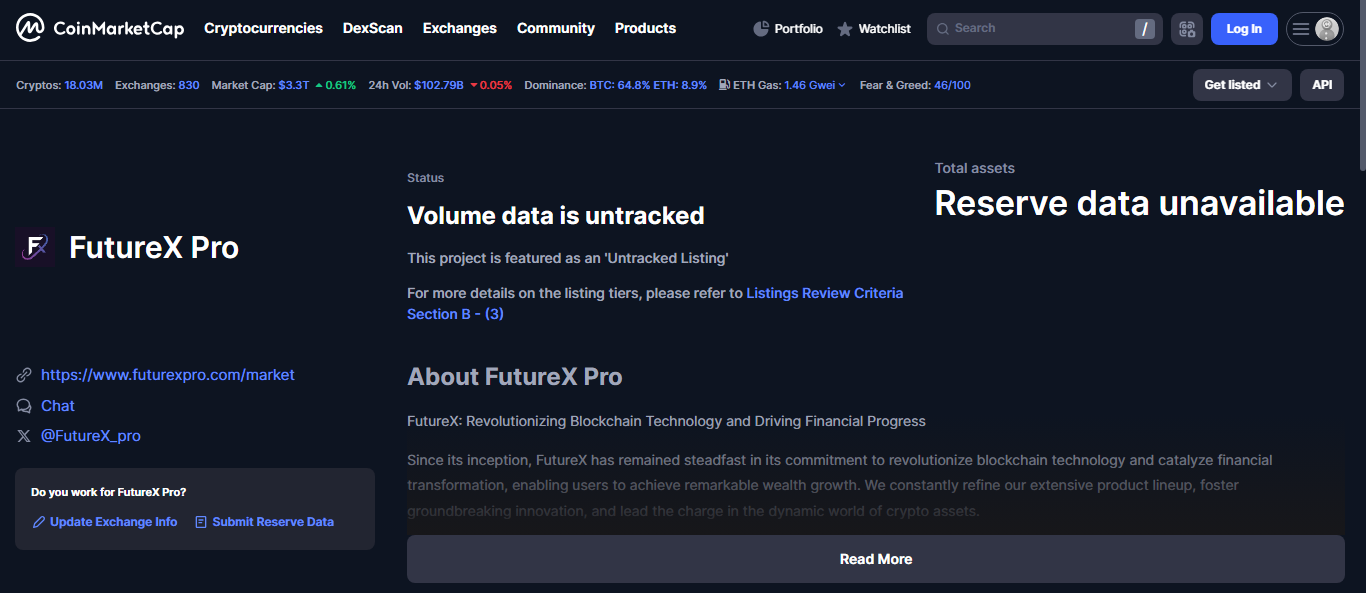
Task: Open the @FutureX_pro Twitter link
Action: [91, 436]
